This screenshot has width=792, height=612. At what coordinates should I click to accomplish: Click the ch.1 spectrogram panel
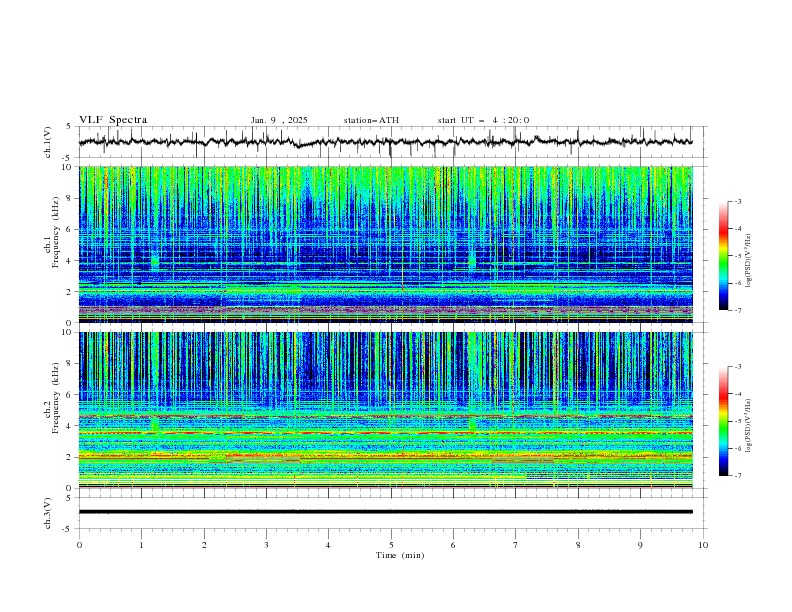[385, 244]
